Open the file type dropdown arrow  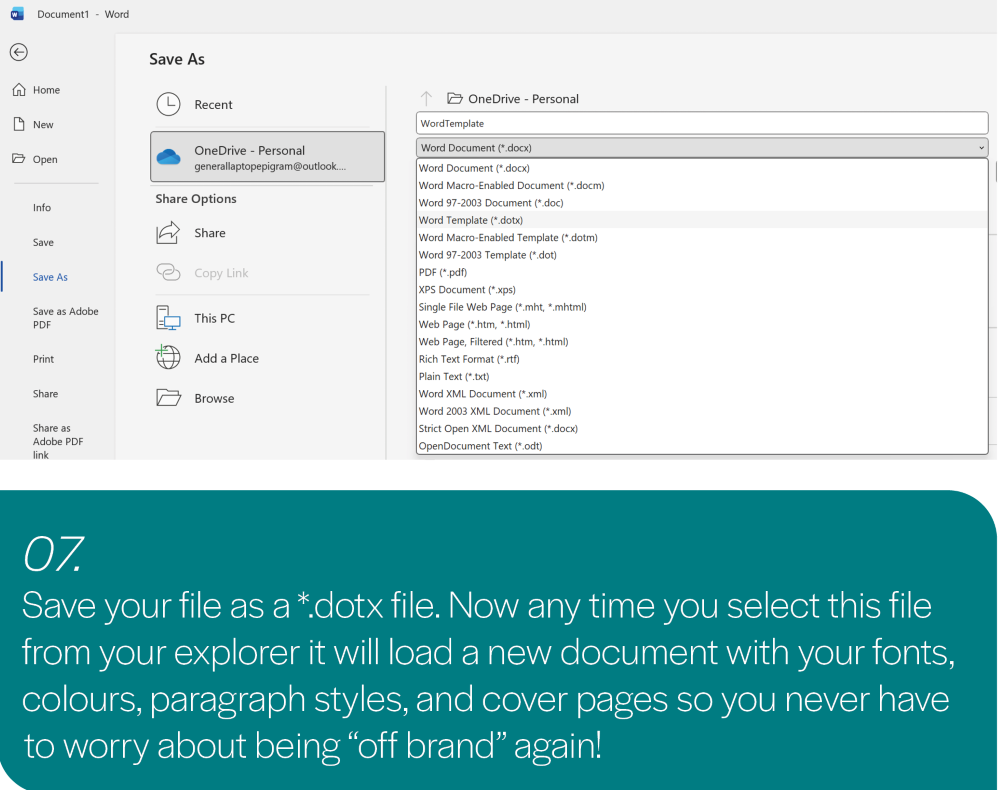point(981,148)
